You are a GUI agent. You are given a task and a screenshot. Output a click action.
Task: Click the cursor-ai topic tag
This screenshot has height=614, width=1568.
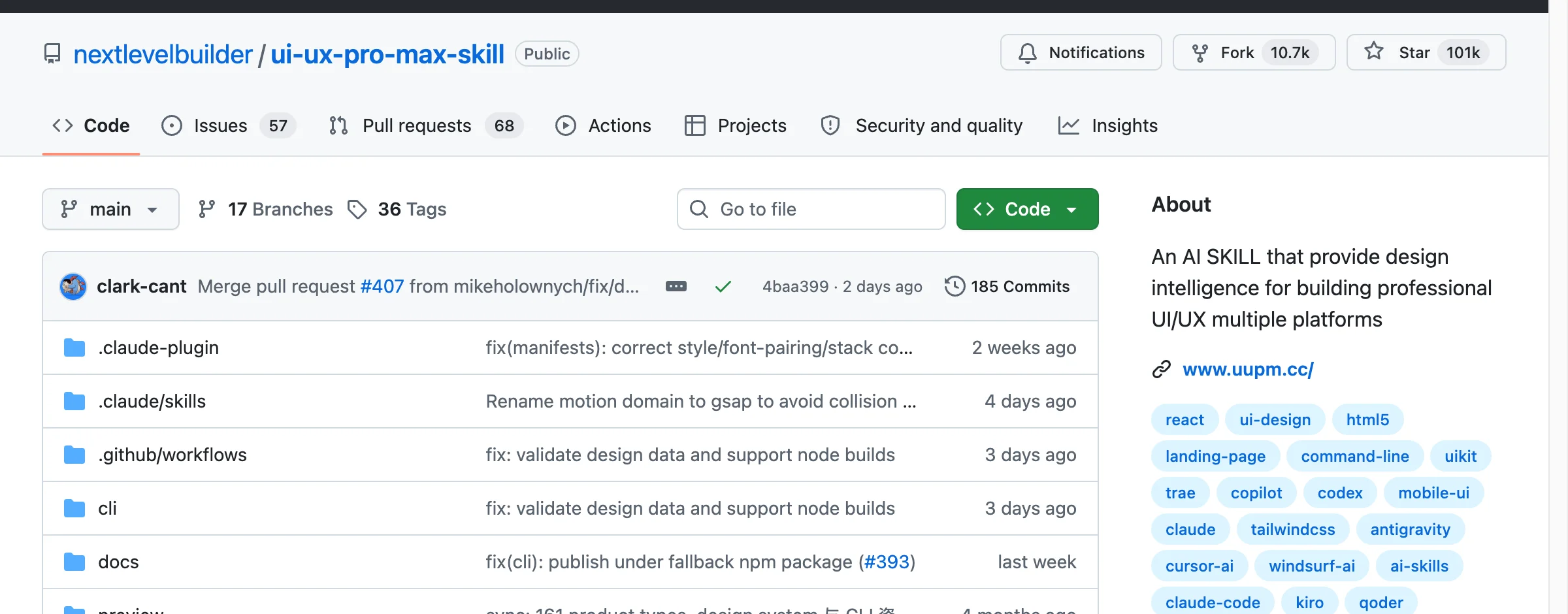tap(1200, 566)
